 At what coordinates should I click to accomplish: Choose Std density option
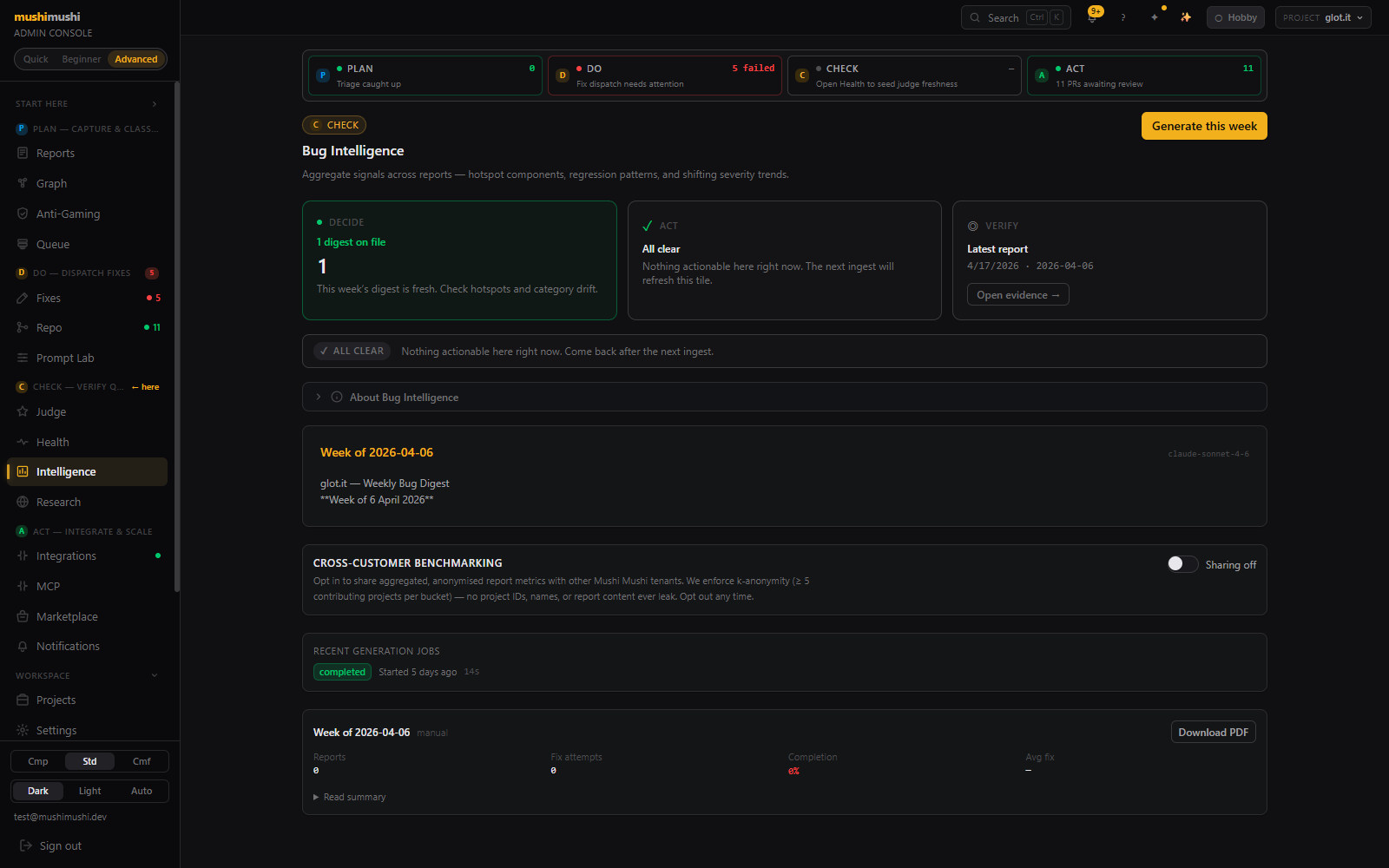[x=89, y=761]
